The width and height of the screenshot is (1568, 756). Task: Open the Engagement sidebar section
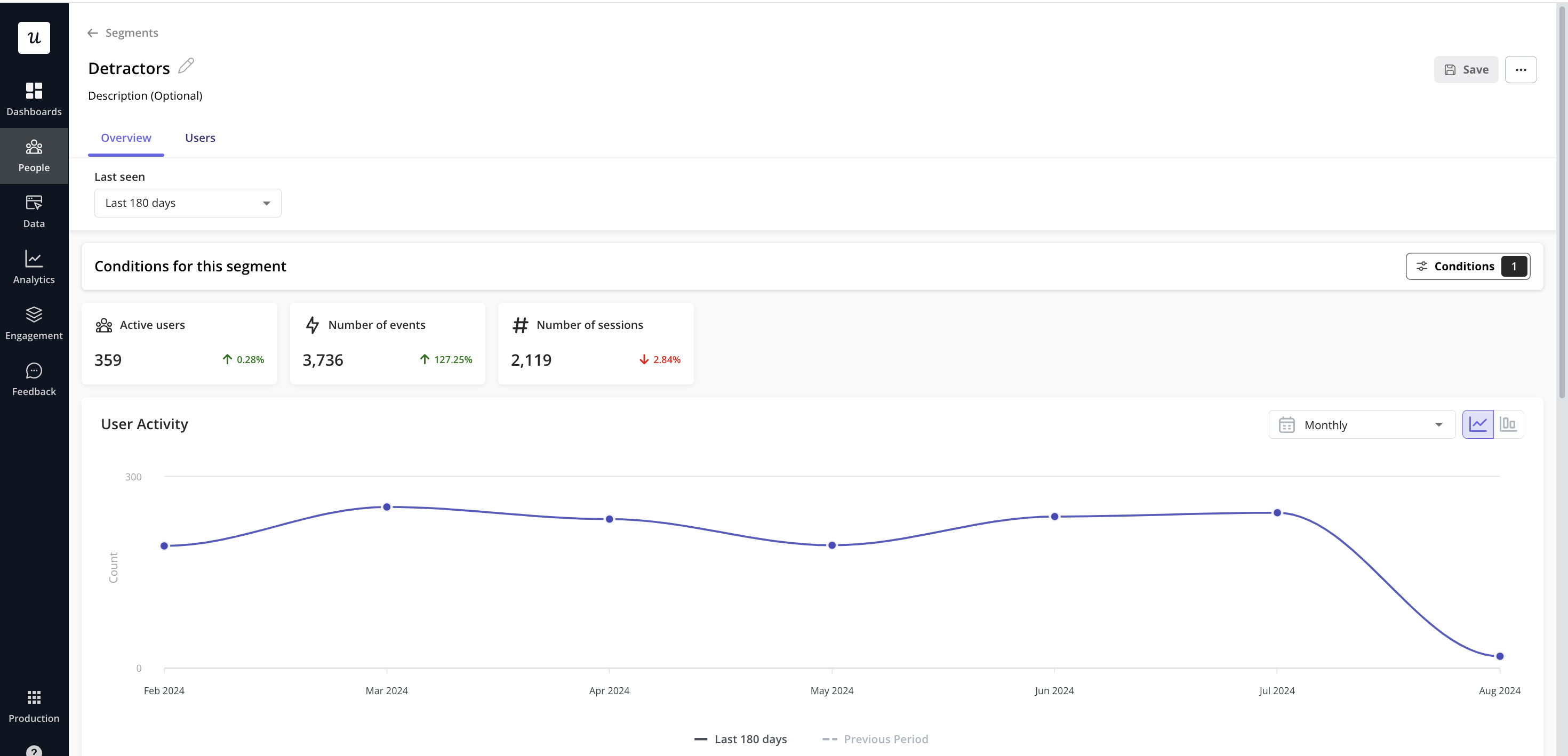[x=34, y=323]
